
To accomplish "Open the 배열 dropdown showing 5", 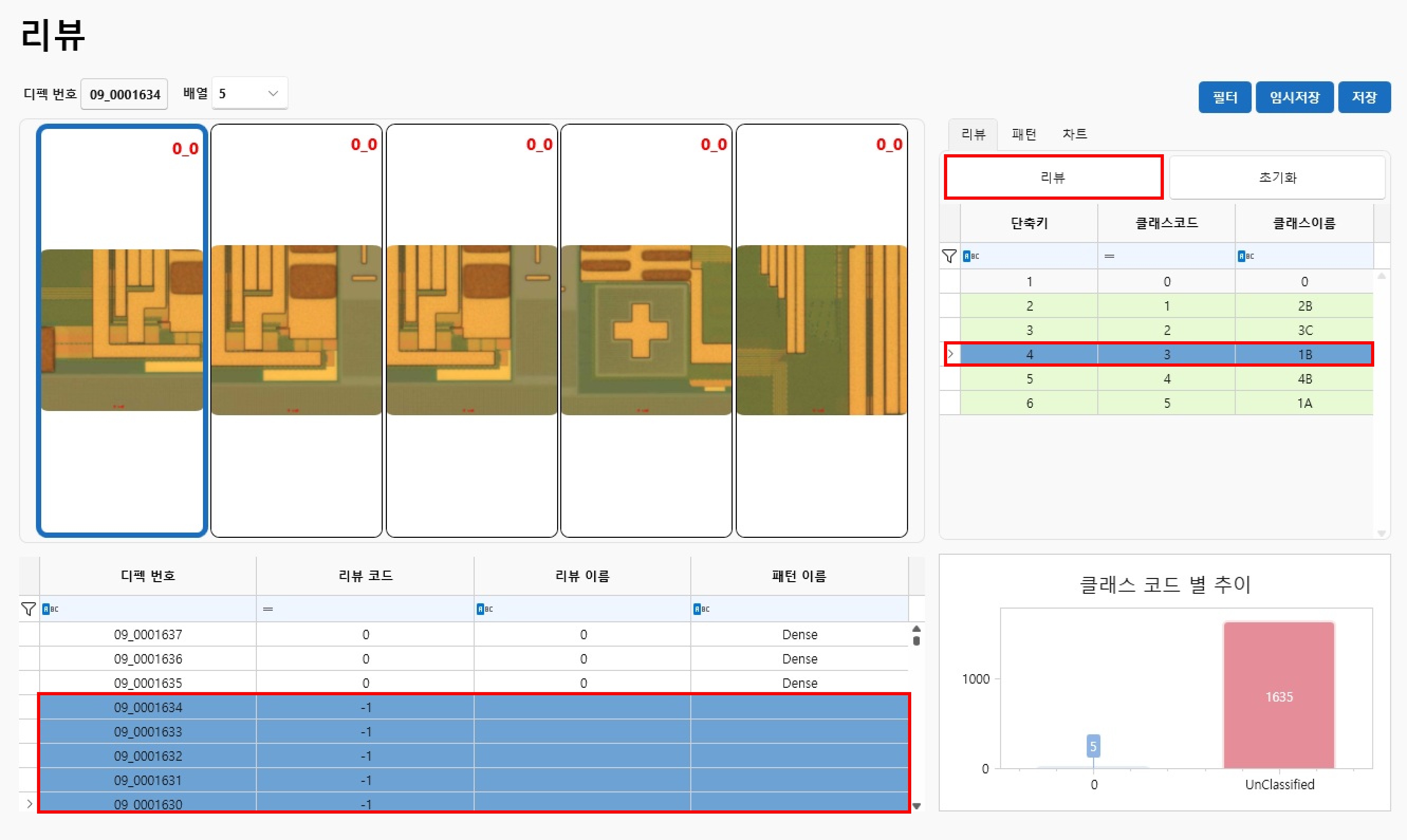I will tap(249, 94).
